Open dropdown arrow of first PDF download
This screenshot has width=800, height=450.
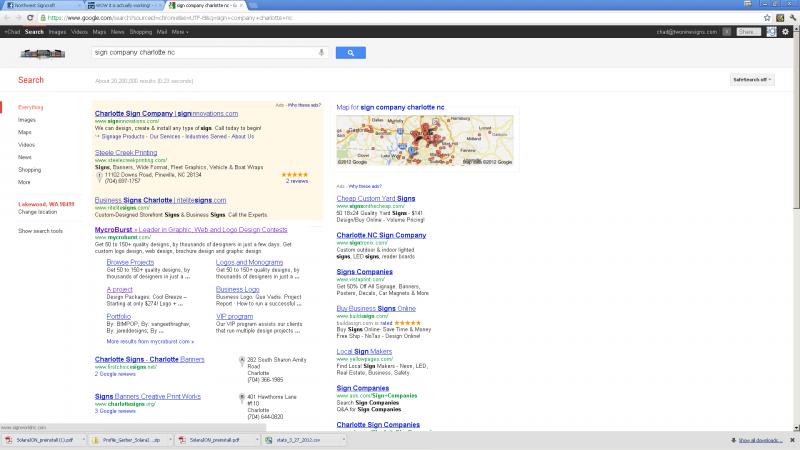(x=84, y=440)
